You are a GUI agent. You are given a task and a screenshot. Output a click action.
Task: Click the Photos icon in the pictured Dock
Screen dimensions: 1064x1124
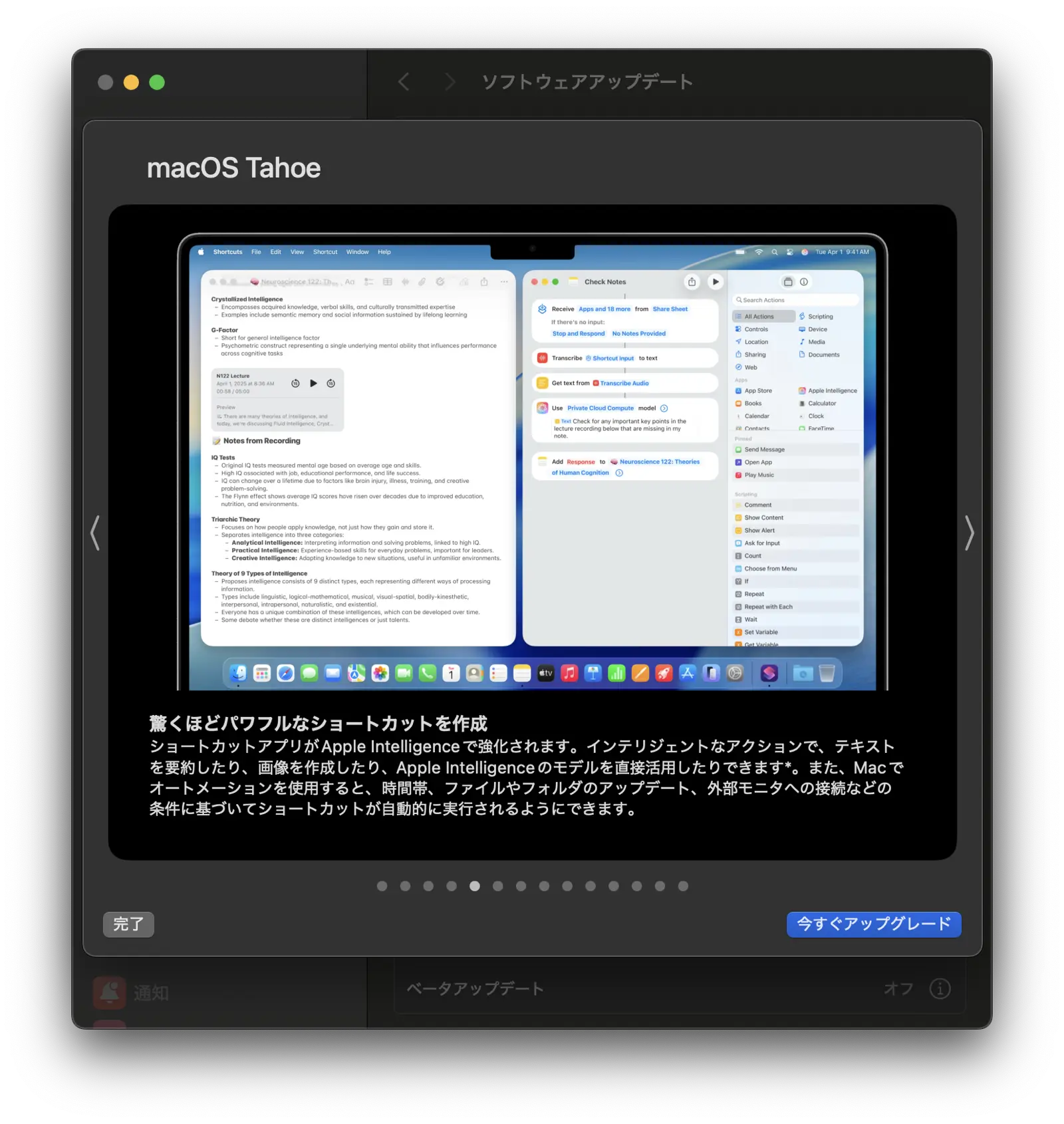(x=380, y=674)
